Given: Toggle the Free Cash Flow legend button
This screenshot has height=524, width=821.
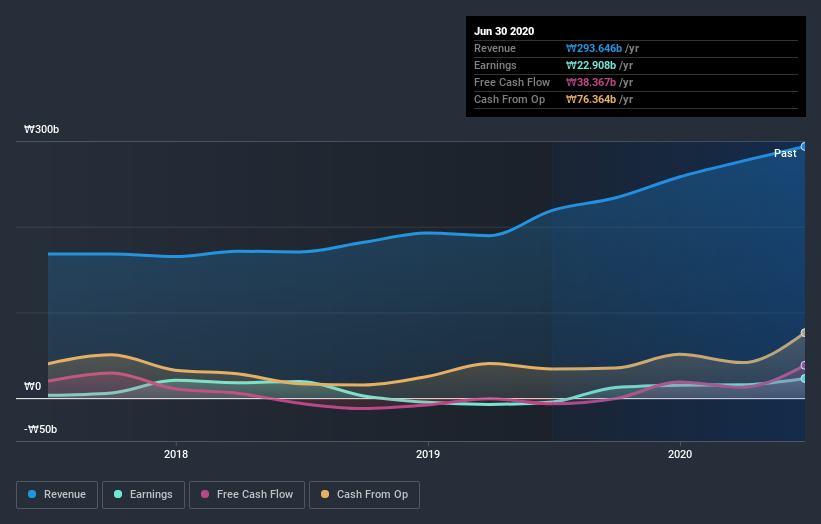Looking at the screenshot, I should point(247,495).
